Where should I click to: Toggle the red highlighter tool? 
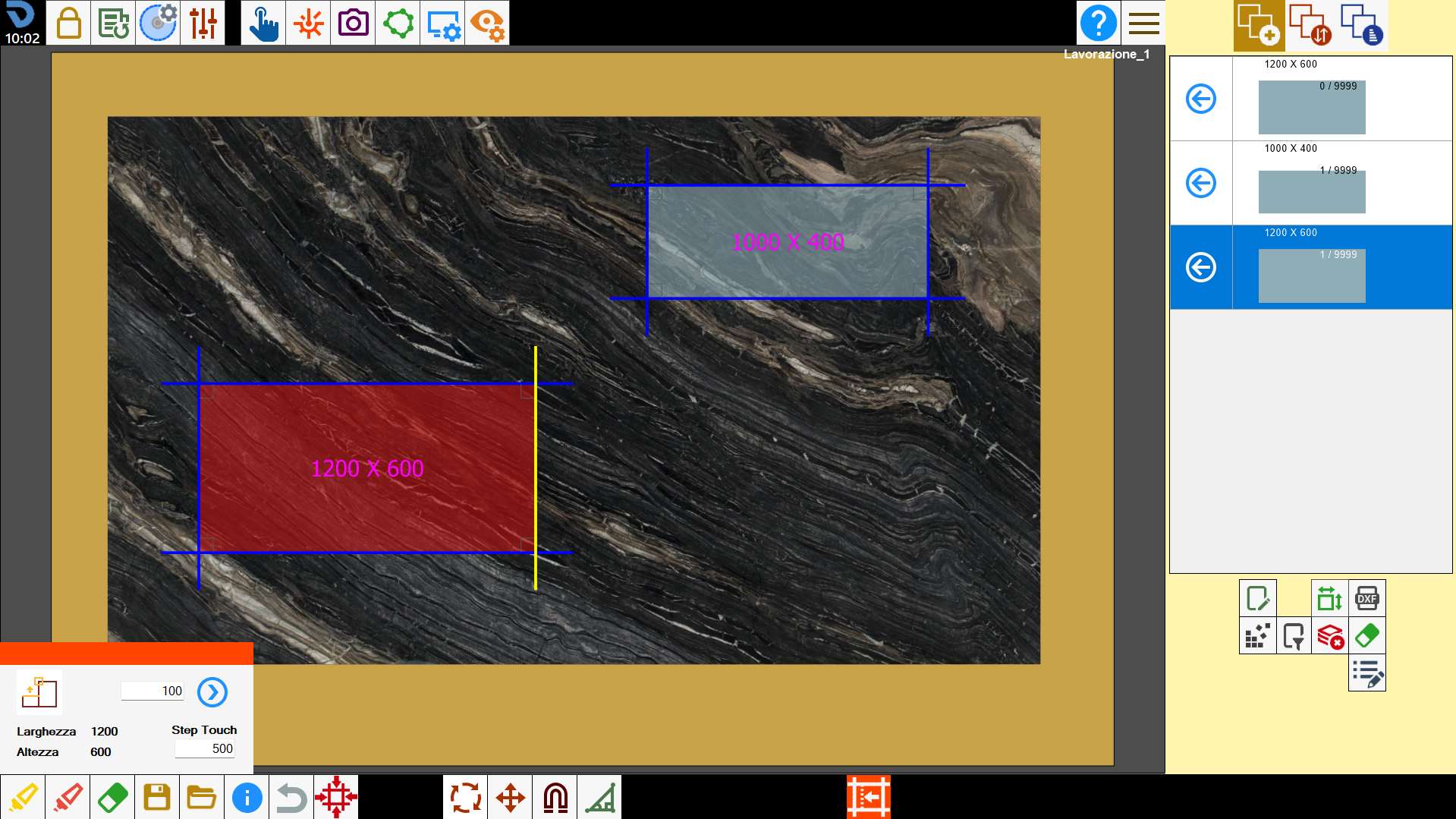(68, 797)
